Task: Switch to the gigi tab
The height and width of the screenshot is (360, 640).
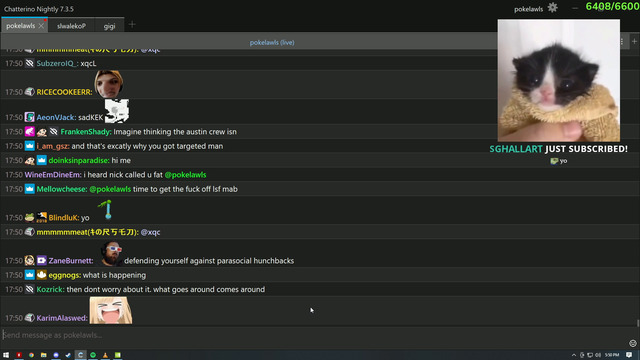Action: coord(109,26)
